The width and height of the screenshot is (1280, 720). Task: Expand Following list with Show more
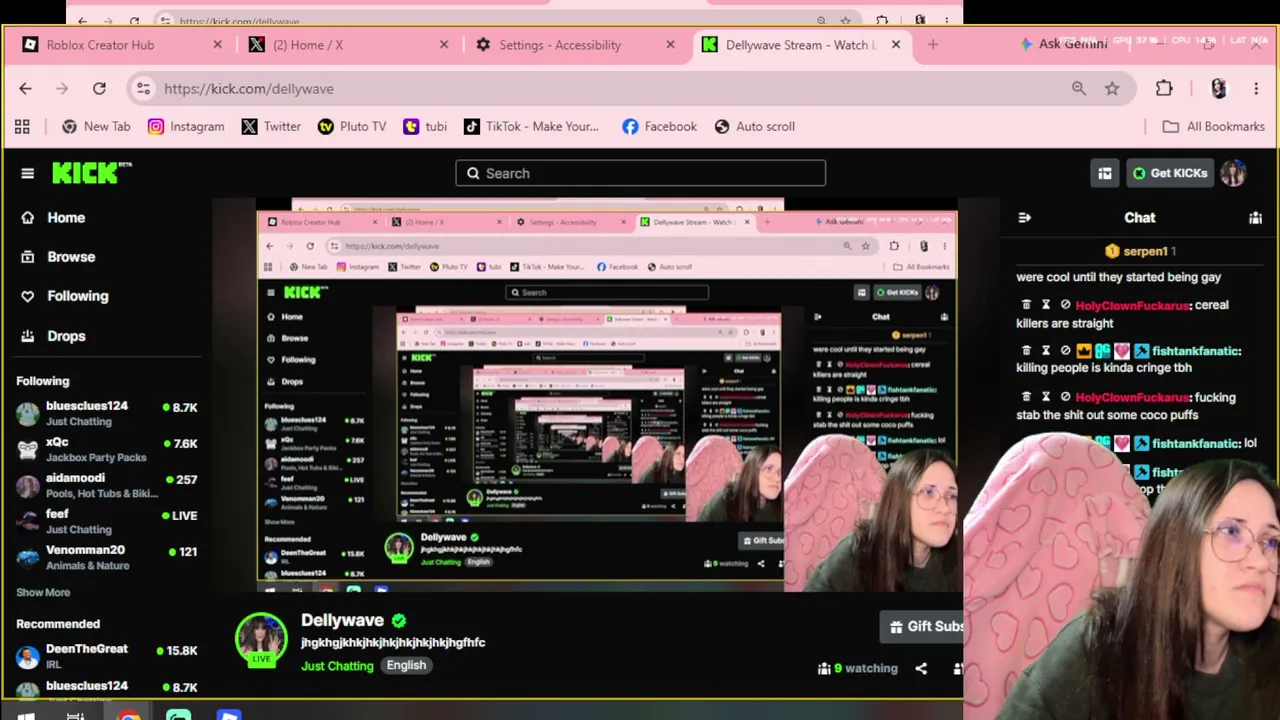click(43, 592)
